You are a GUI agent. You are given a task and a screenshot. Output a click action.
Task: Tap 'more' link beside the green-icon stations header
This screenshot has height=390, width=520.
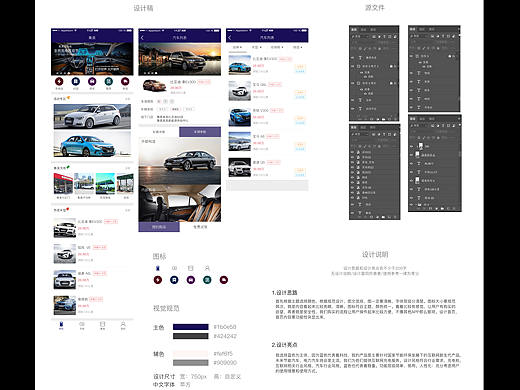point(127,168)
